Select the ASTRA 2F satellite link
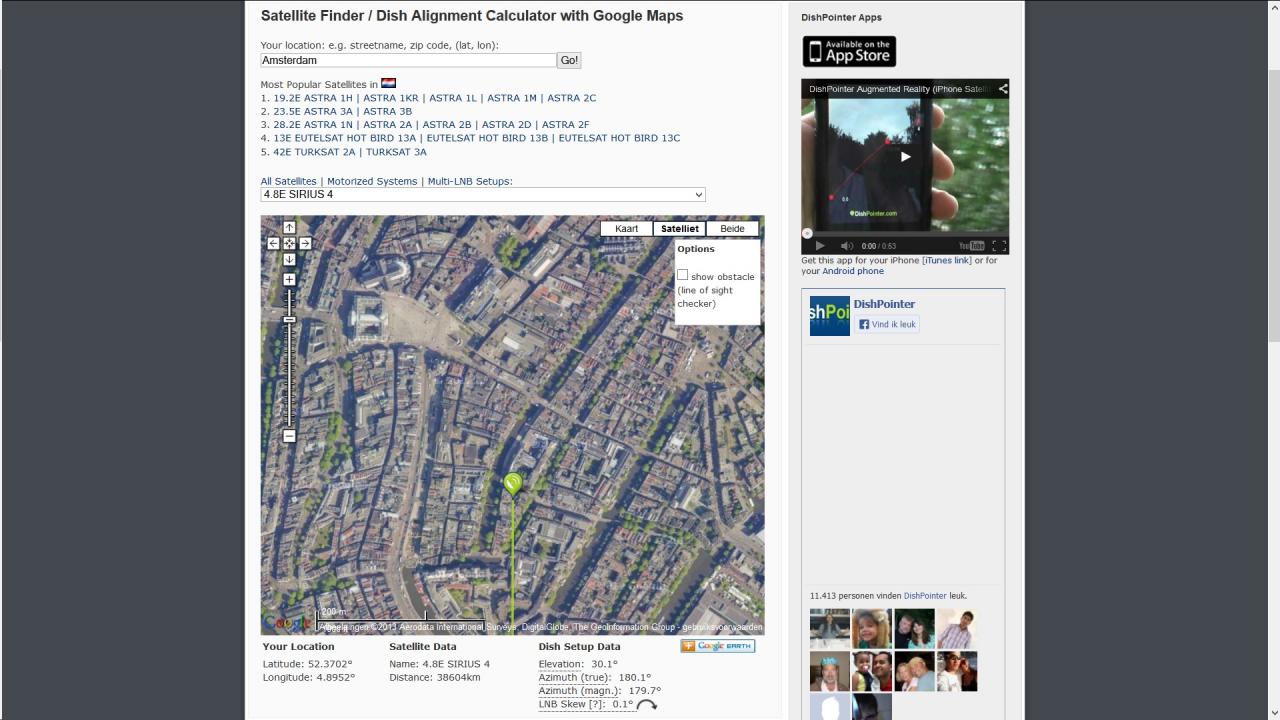1280x720 pixels. (566, 125)
